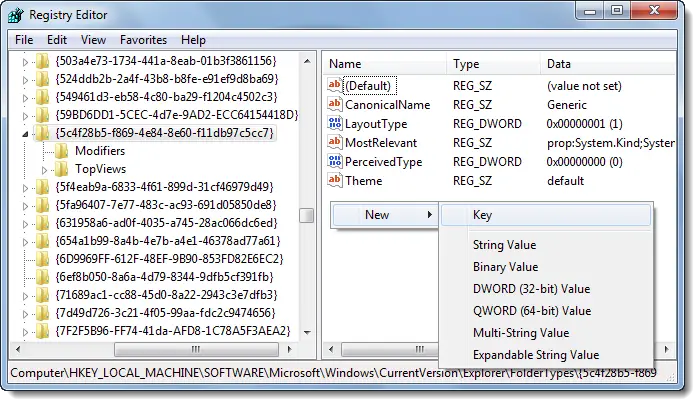Select the '0x00000001 (1)' data cell
This screenshot has width=700, height=406.
coord(584,124)
